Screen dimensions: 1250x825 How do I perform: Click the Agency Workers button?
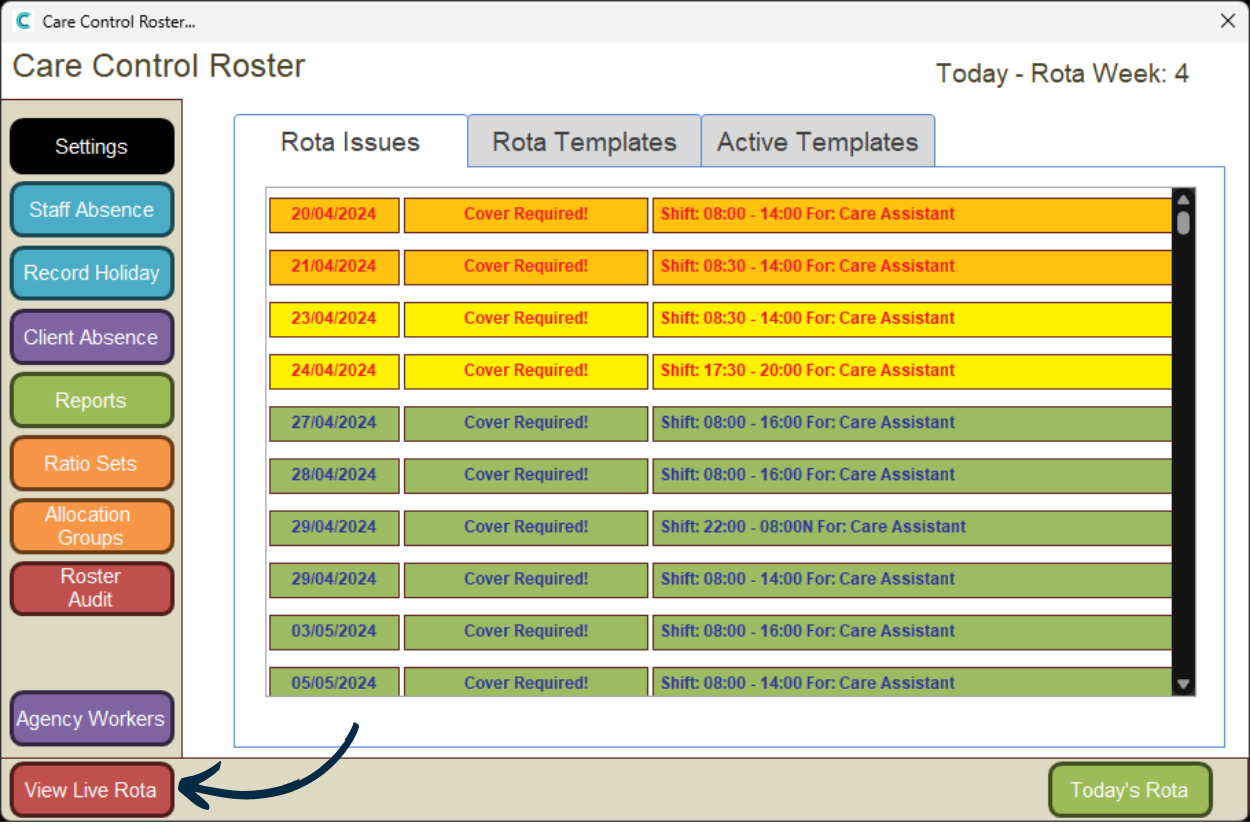91,719
